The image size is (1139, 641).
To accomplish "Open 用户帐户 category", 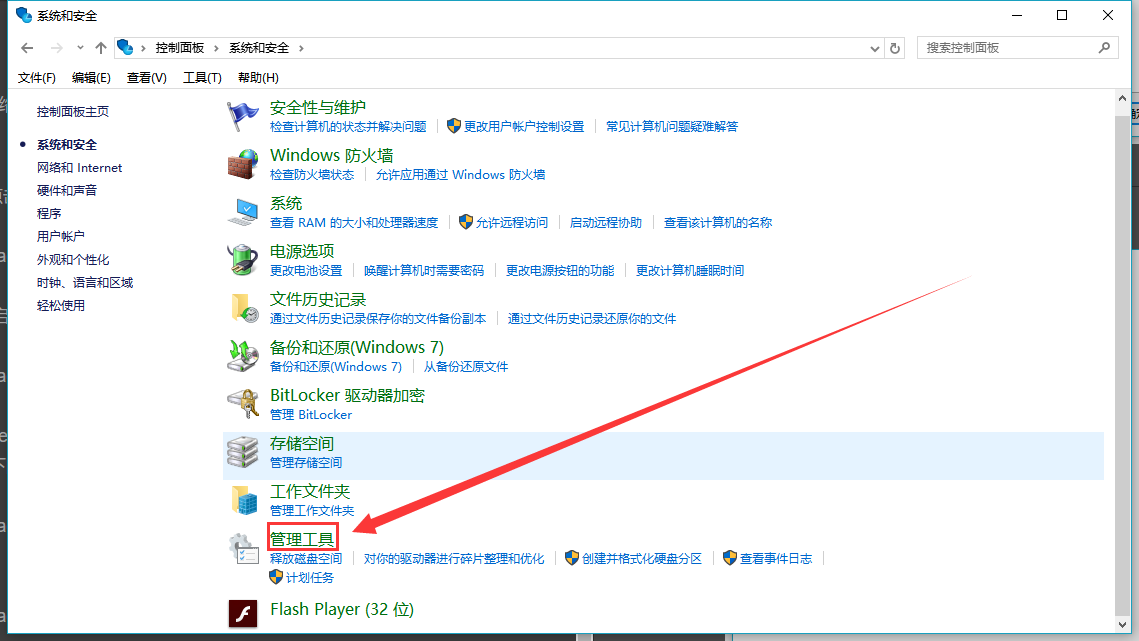I will (60, 237).
